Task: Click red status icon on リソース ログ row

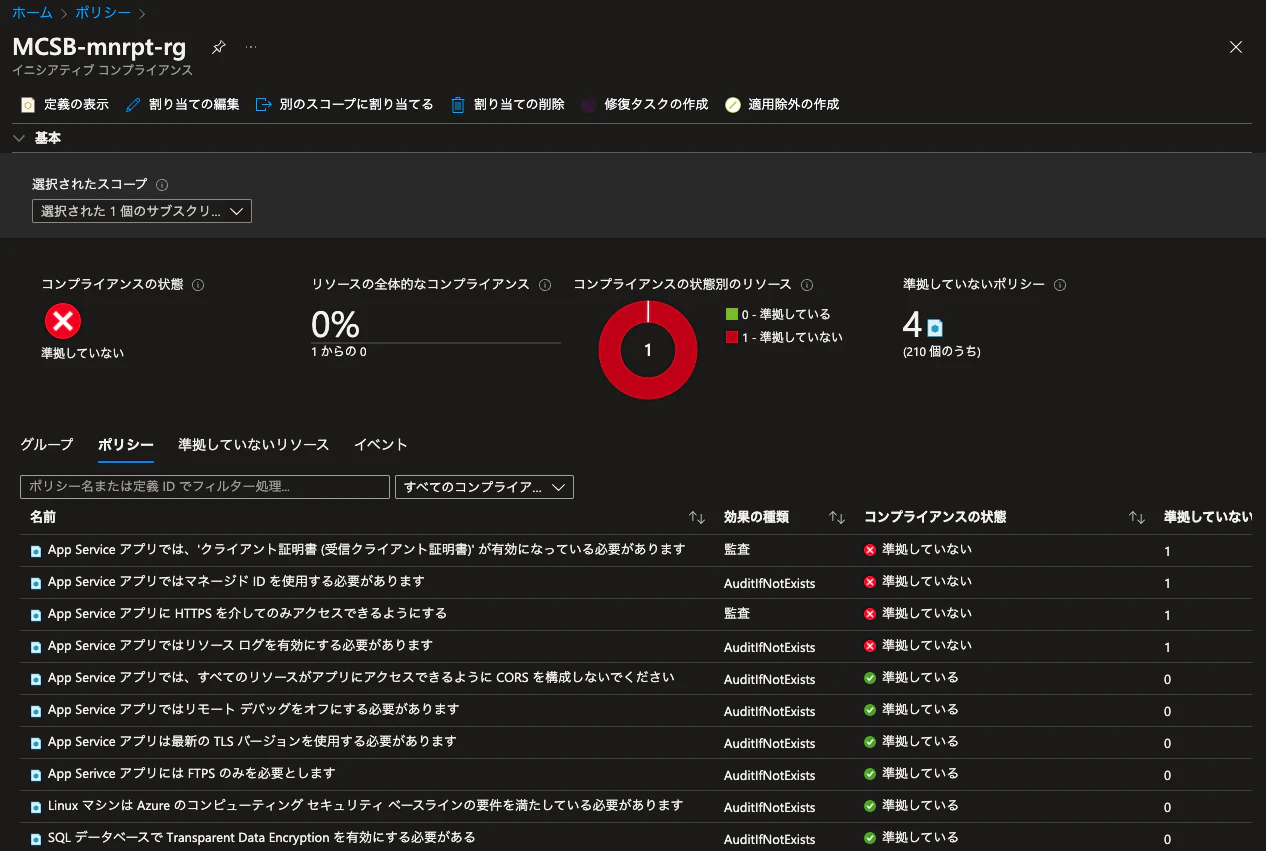Action: [x=870, y=646]
